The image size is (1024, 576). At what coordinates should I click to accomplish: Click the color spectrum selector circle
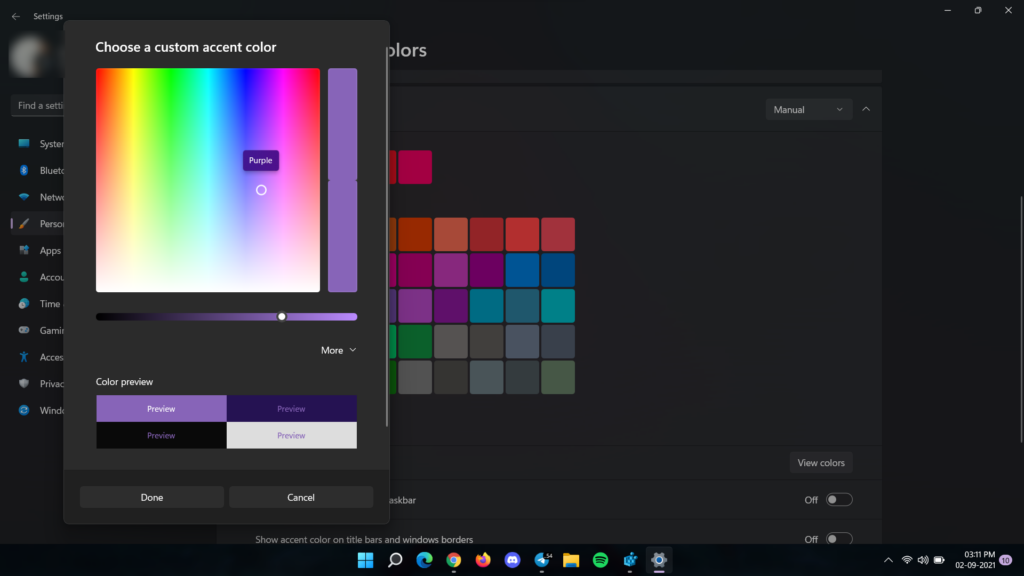pyautogui.click(x=261, y=190)
